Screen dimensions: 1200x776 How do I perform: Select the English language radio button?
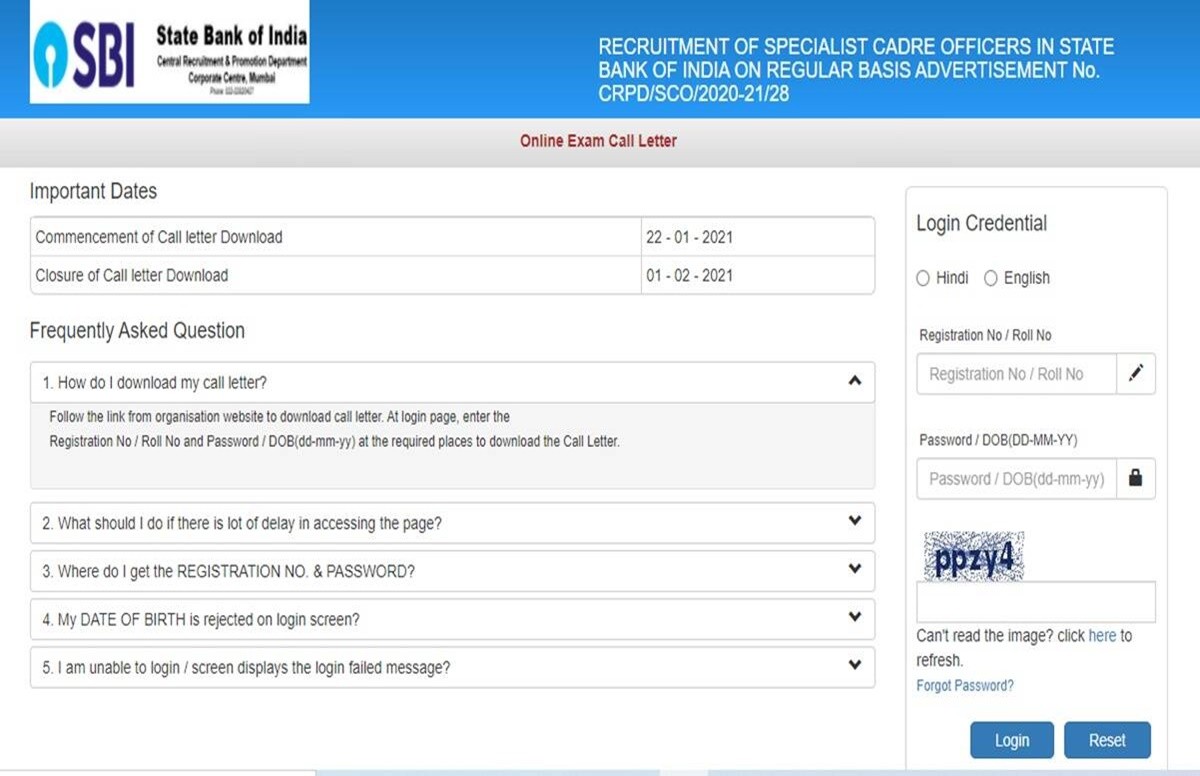point(991,279)
